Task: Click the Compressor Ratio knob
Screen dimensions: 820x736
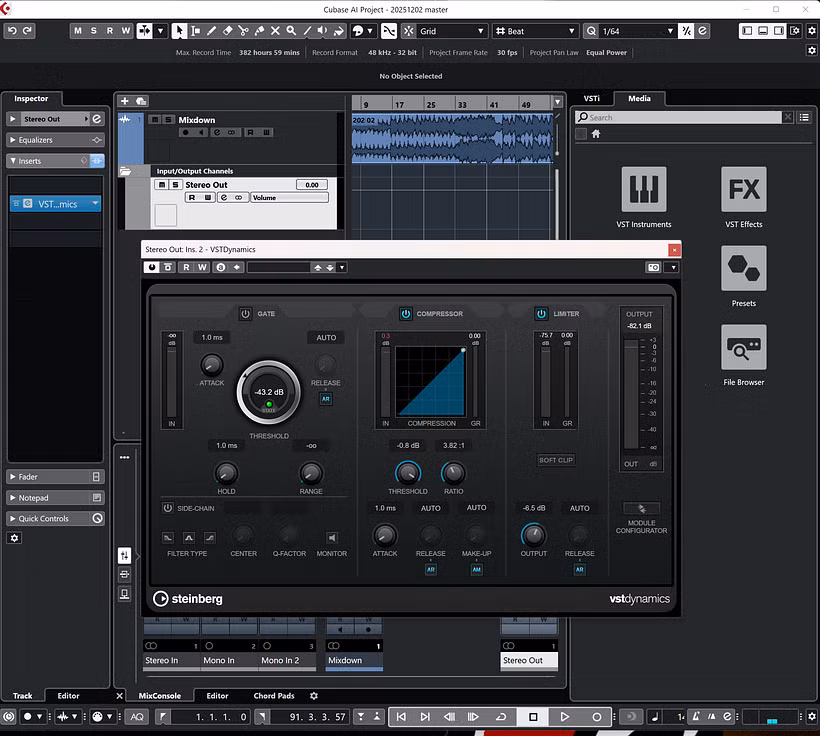Action: [453, 473]
